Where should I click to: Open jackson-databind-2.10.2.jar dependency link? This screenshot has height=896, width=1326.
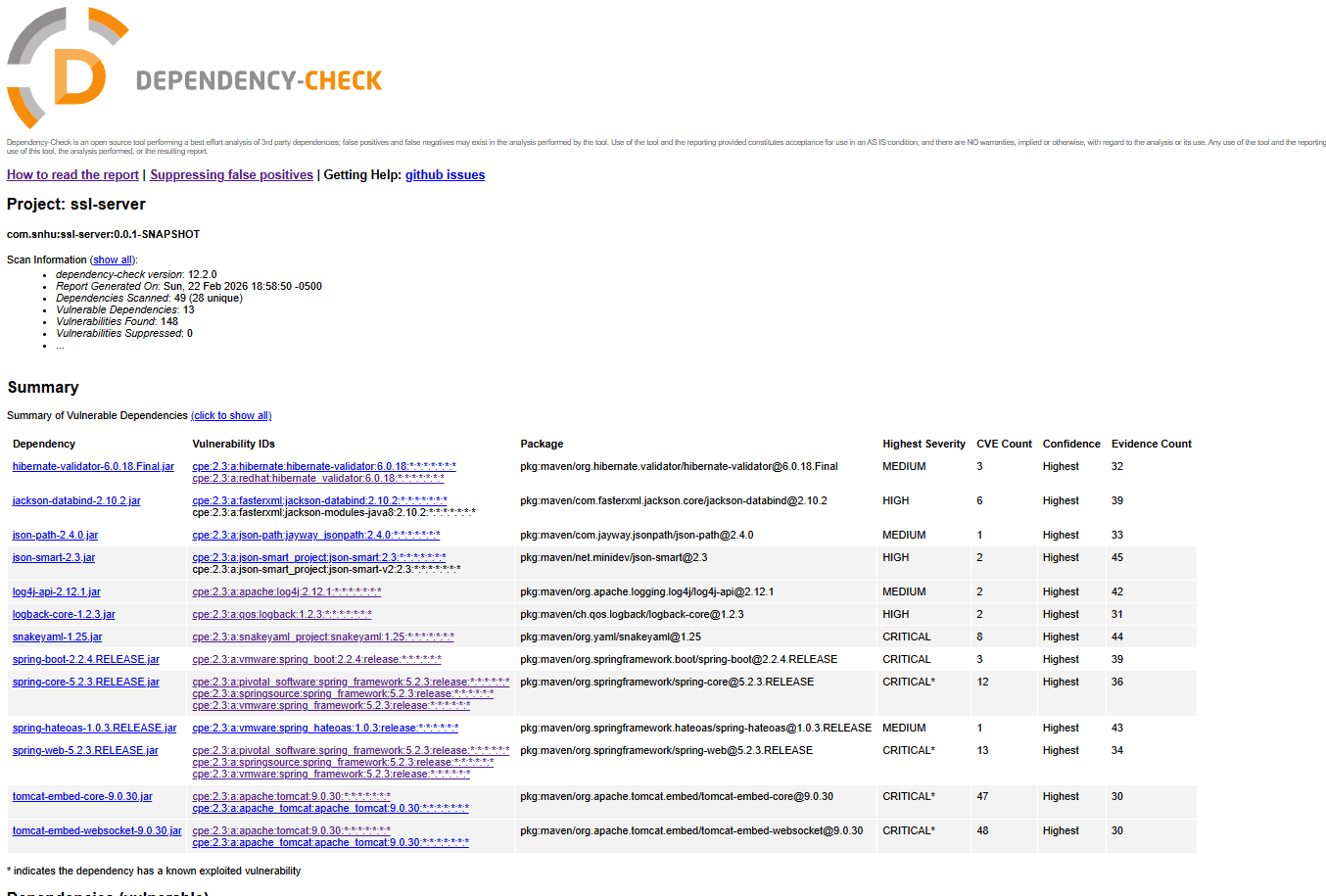pyautogui.click(x=76, y=501)
